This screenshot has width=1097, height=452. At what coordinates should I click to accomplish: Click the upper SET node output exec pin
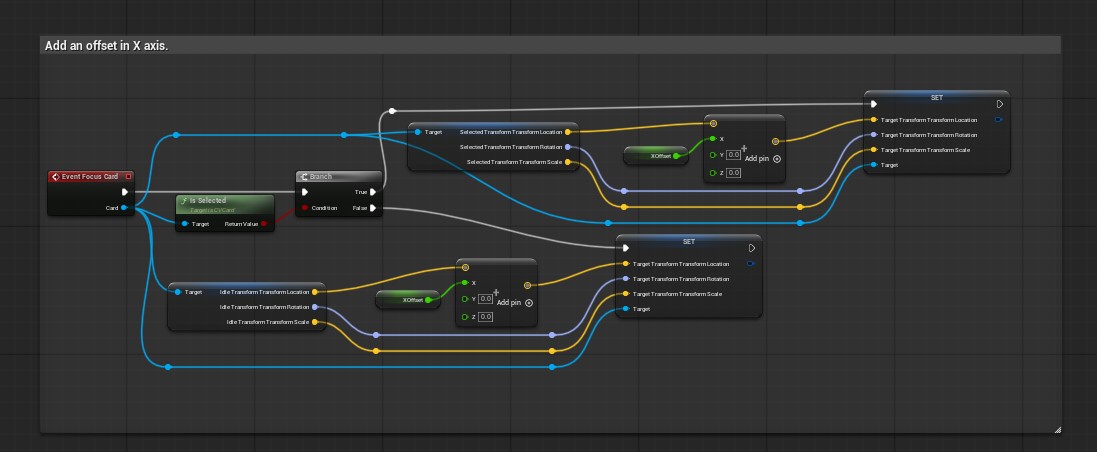pyautogui.click(x=1000, y=104)
